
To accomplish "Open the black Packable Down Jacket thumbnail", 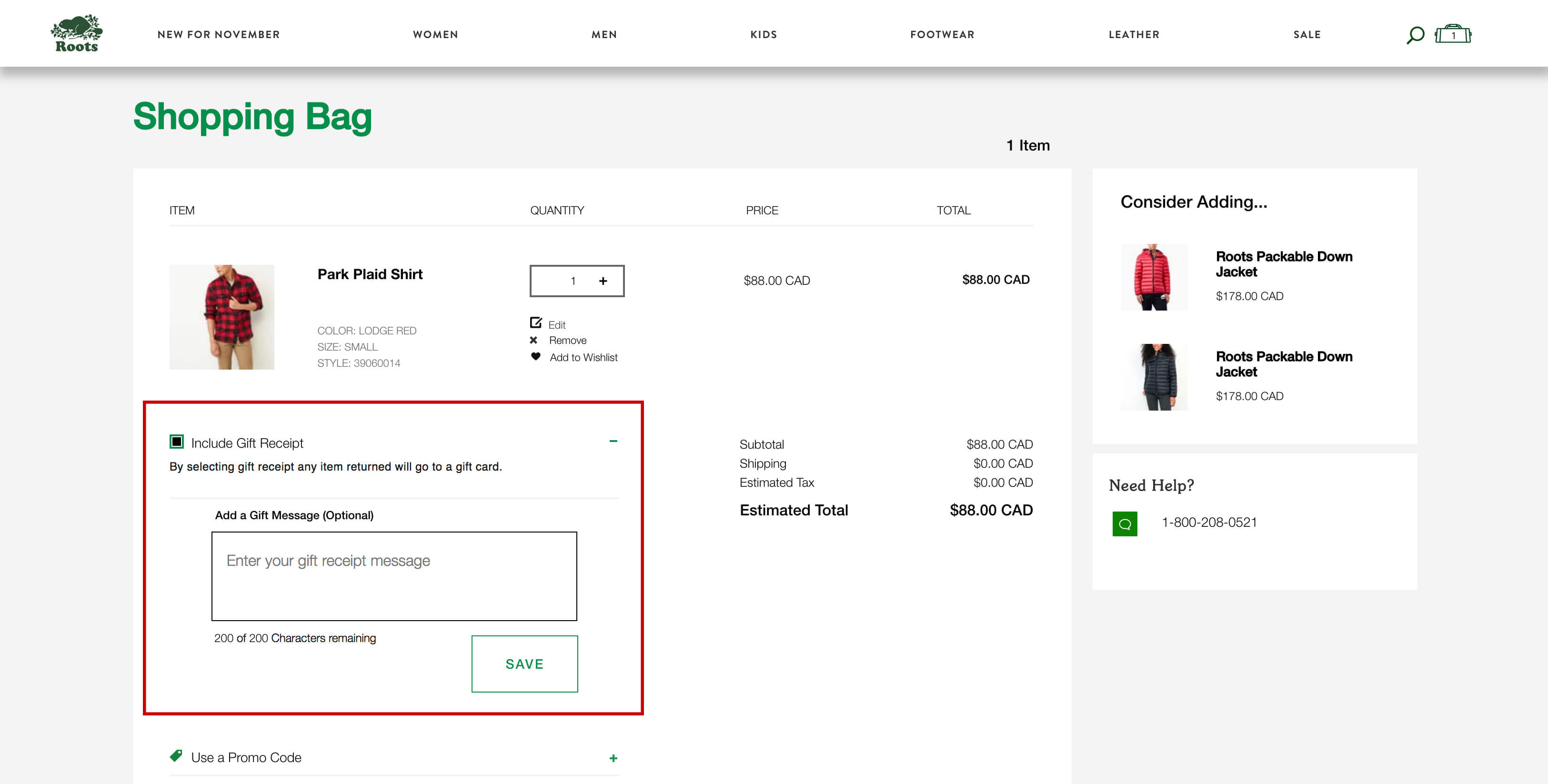I will click(x=1154, y=377).
